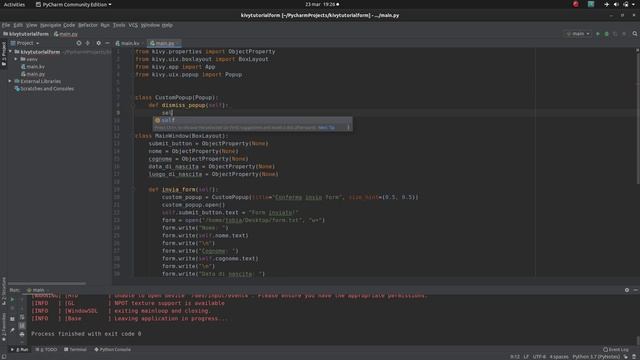Click the kivytutorialform breadcrumb in navigation bar
This screenshot has height=360, width=640.
coord(26,34)
